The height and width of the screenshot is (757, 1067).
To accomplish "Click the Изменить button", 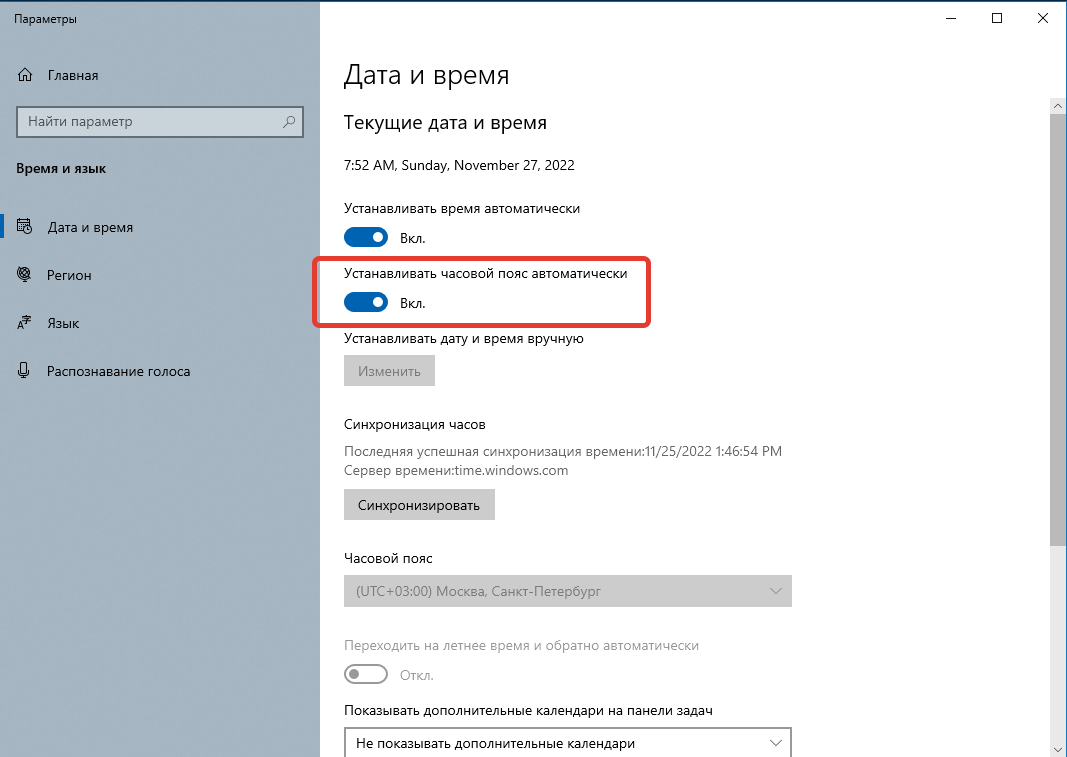I will (x=389, y=370).
